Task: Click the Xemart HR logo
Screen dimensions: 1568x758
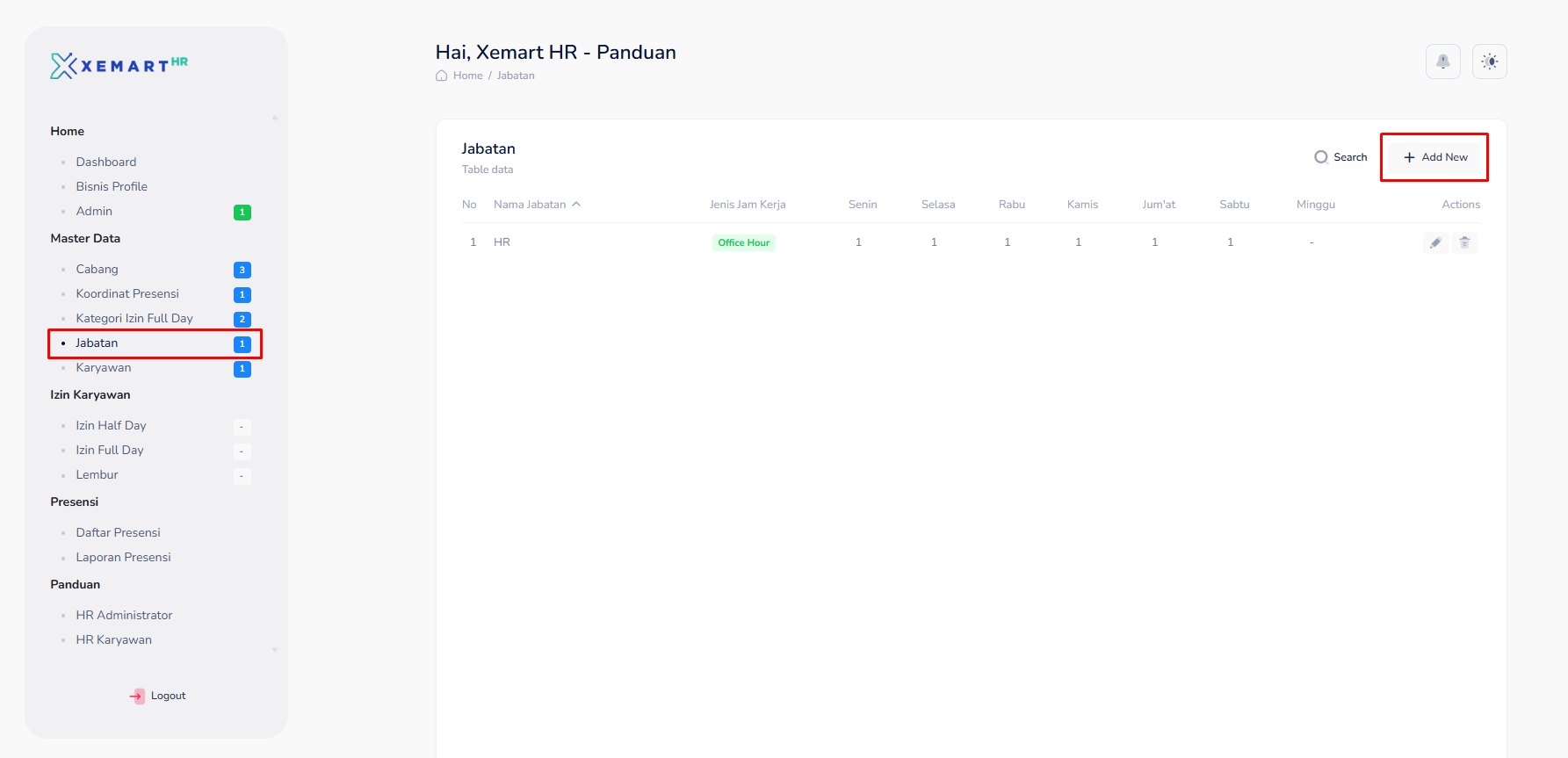Action: pyautogui.click(x=119, y=66)
